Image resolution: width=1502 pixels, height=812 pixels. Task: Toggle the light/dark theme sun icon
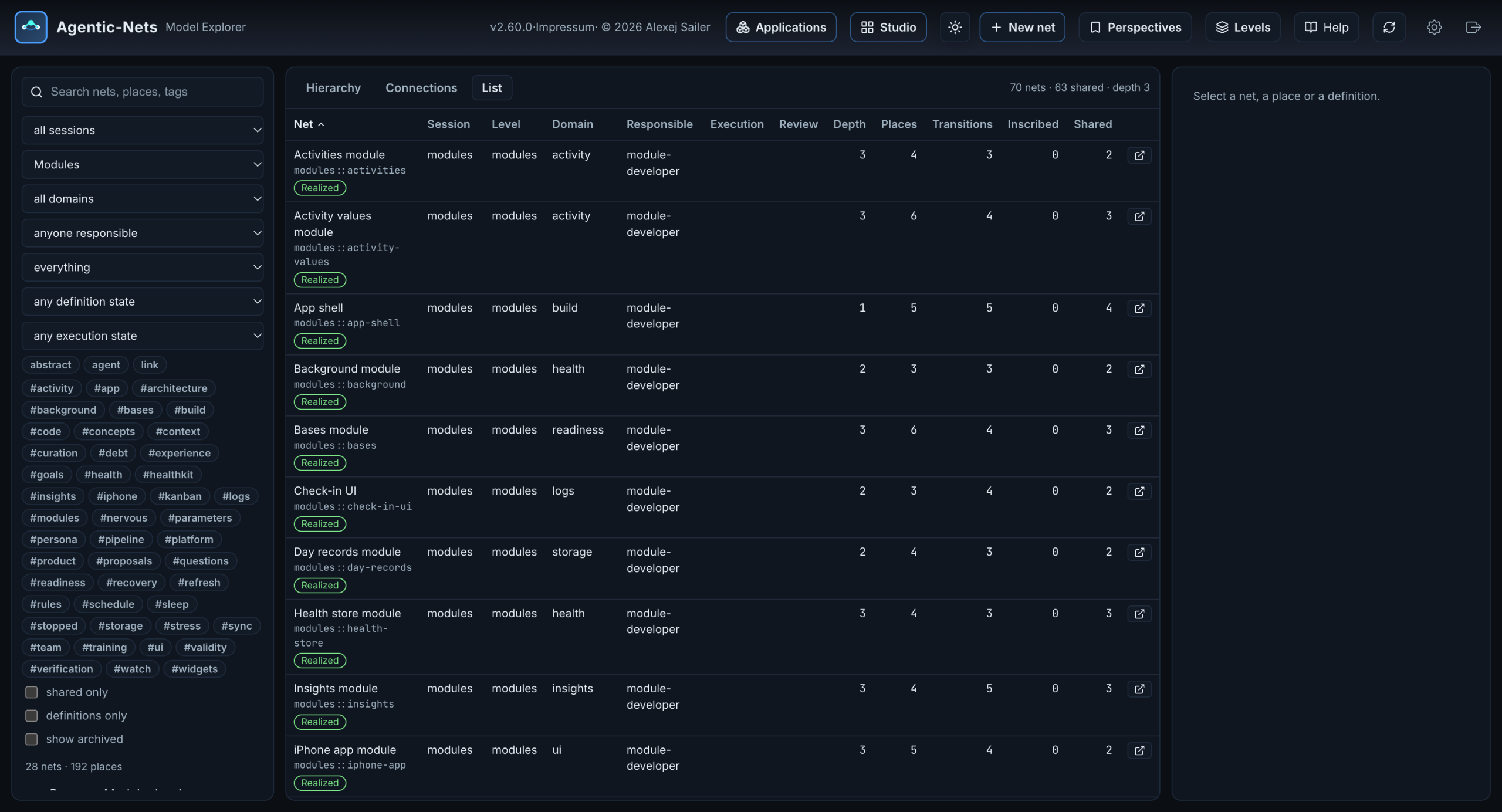(955, 27)
